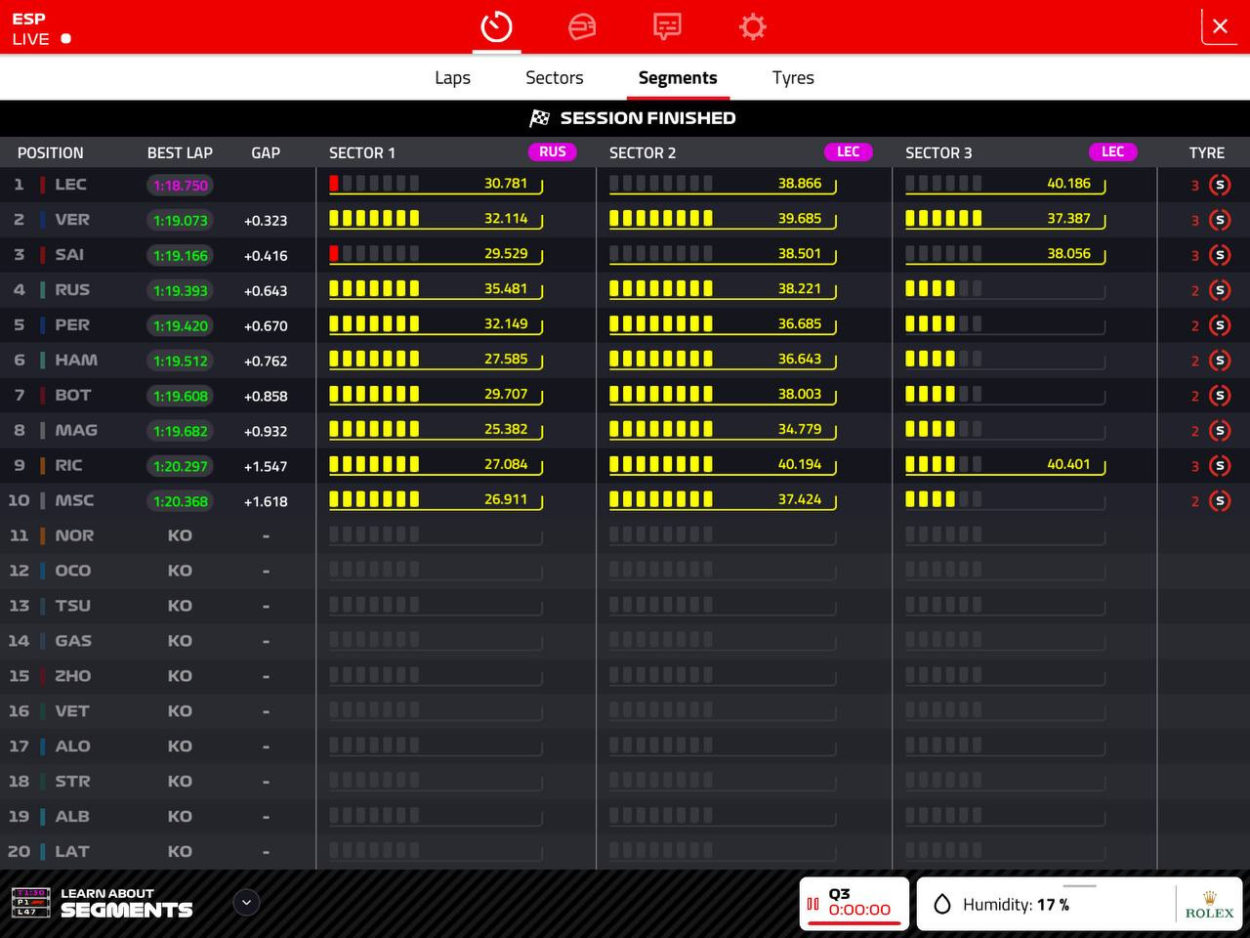Click VER gap value +0.323

(266, 221)
